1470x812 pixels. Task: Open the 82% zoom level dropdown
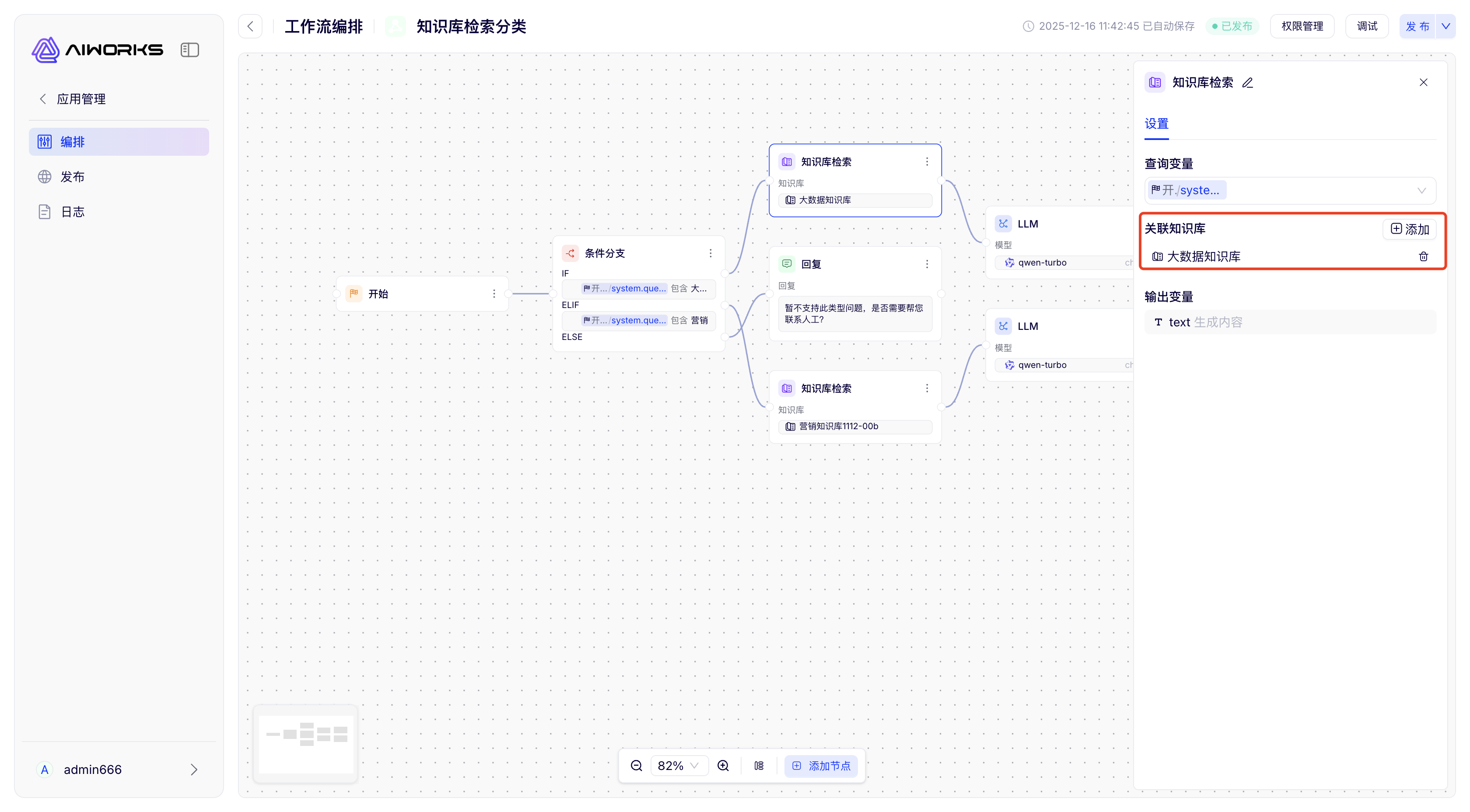click(x=679, y=766)
